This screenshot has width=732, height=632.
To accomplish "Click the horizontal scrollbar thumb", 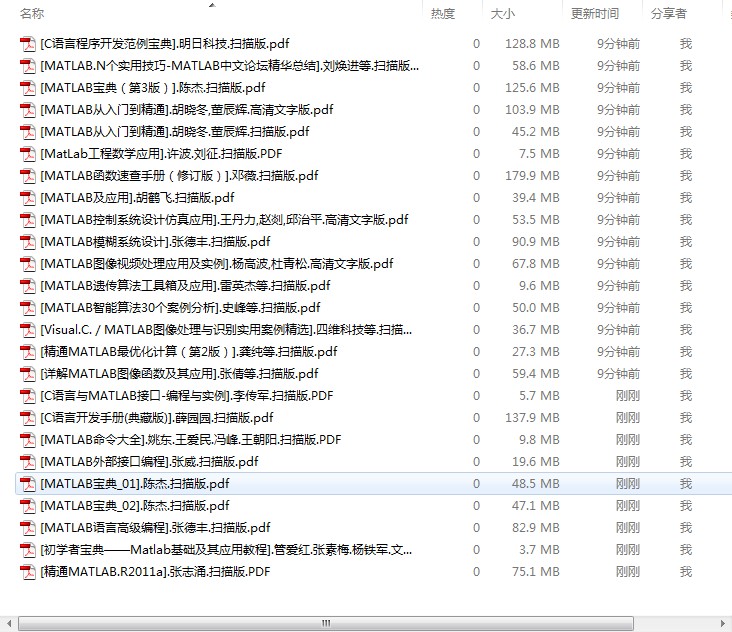I will [x=326, y=623].
